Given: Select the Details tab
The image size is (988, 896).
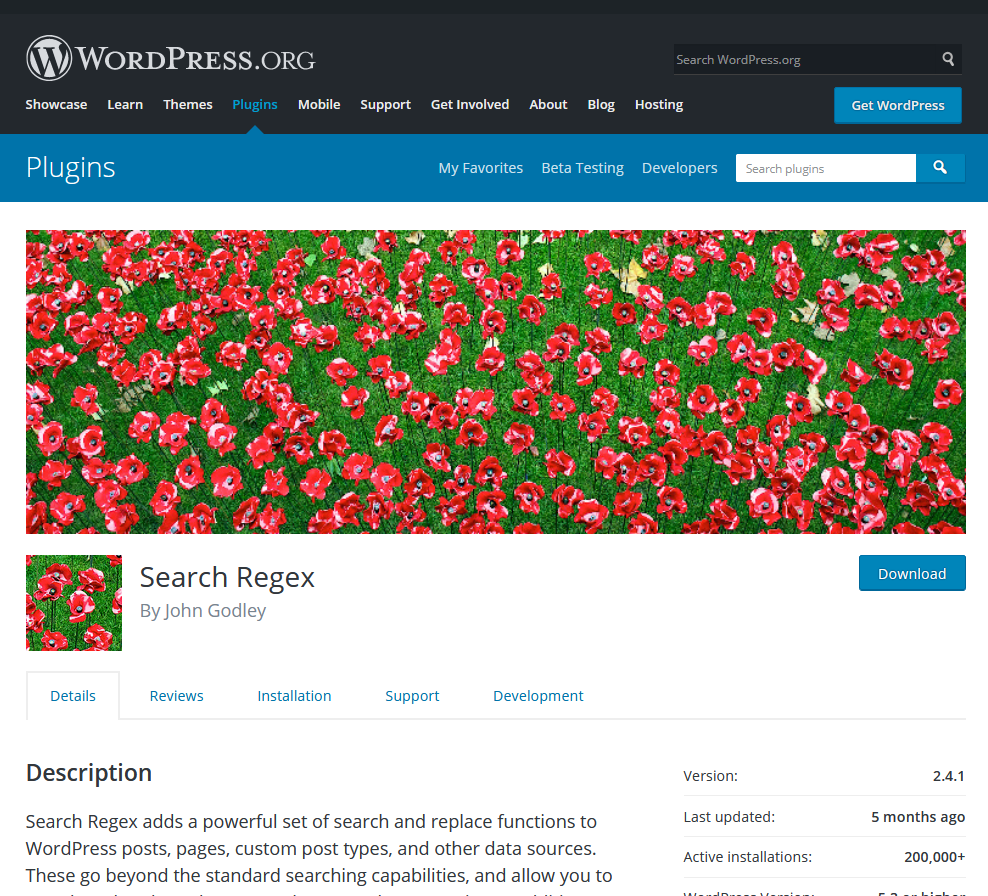Looking at the screenshot, I should click(x=73, y=696).
